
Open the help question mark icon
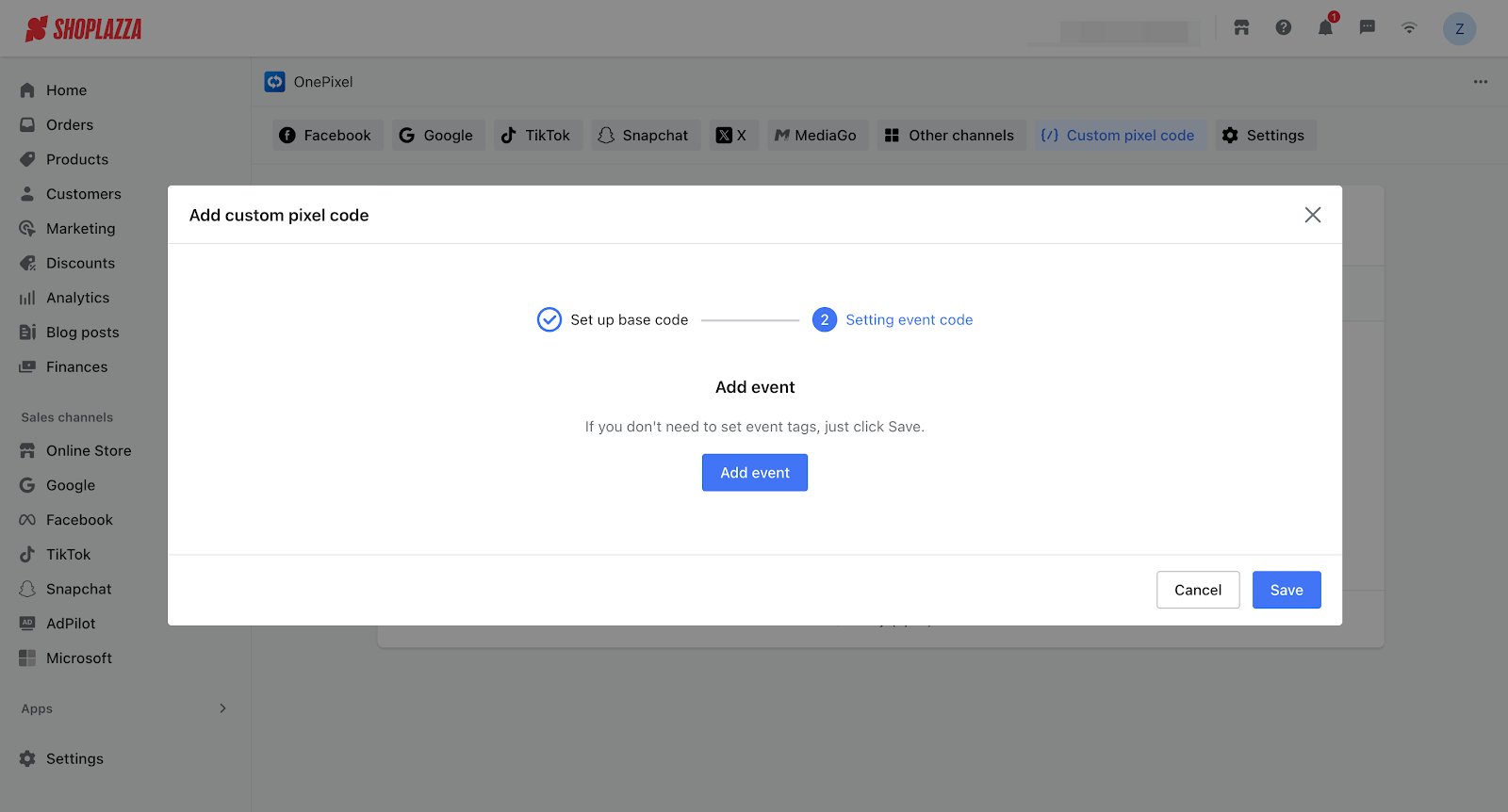click(1284, 28)
